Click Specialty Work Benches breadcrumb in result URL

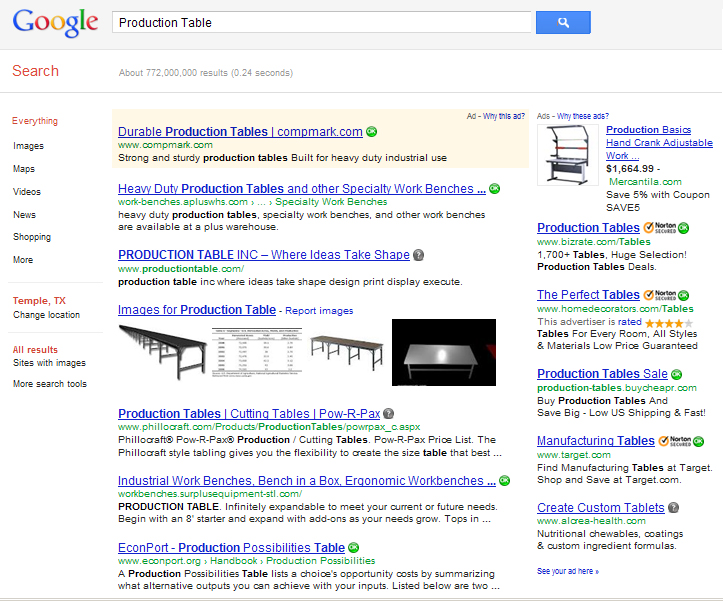331,202
